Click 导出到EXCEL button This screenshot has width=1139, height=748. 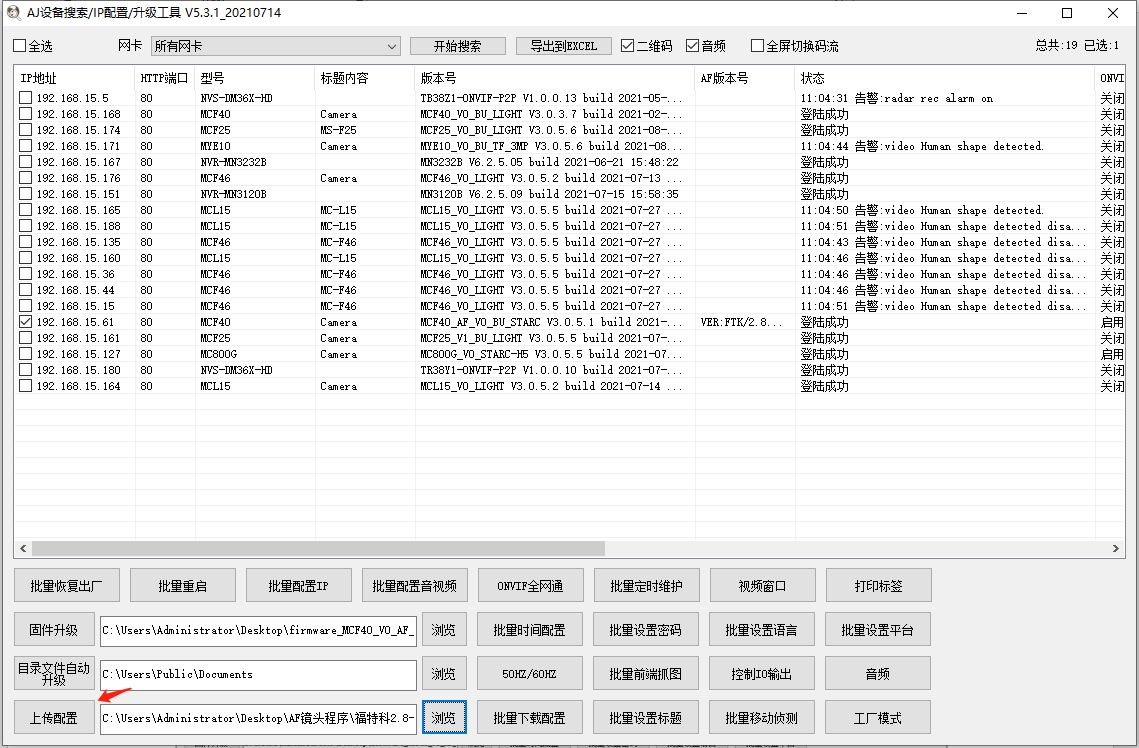click(563, 46)
